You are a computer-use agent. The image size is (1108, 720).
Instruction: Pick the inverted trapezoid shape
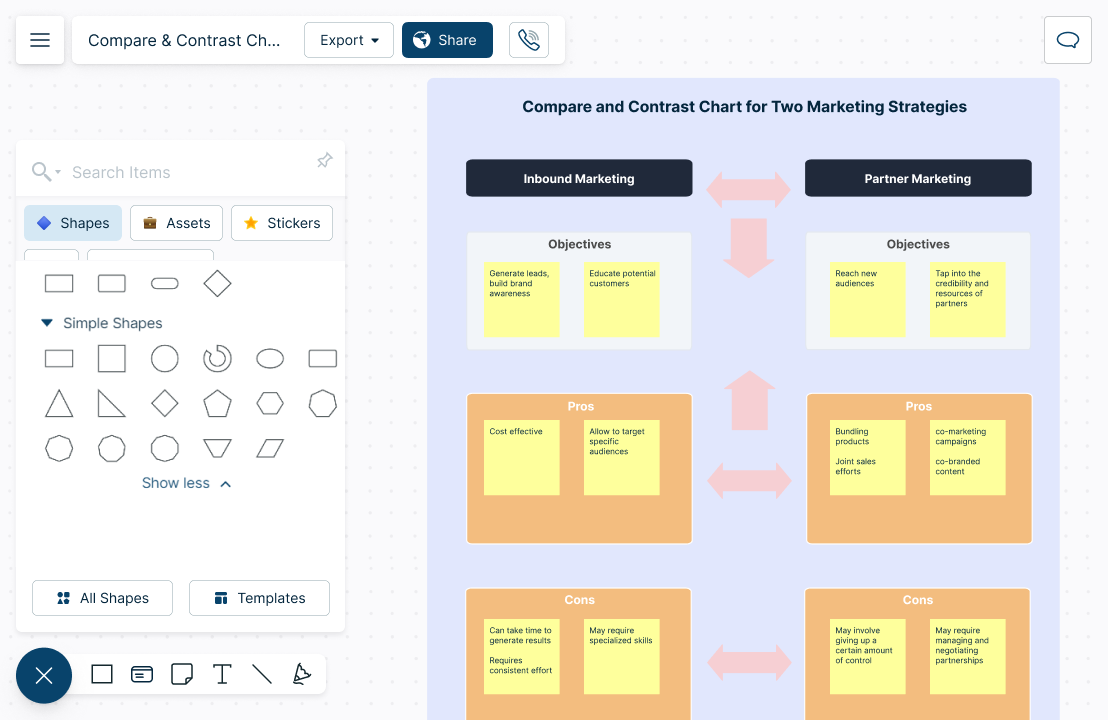coord(217,448)
